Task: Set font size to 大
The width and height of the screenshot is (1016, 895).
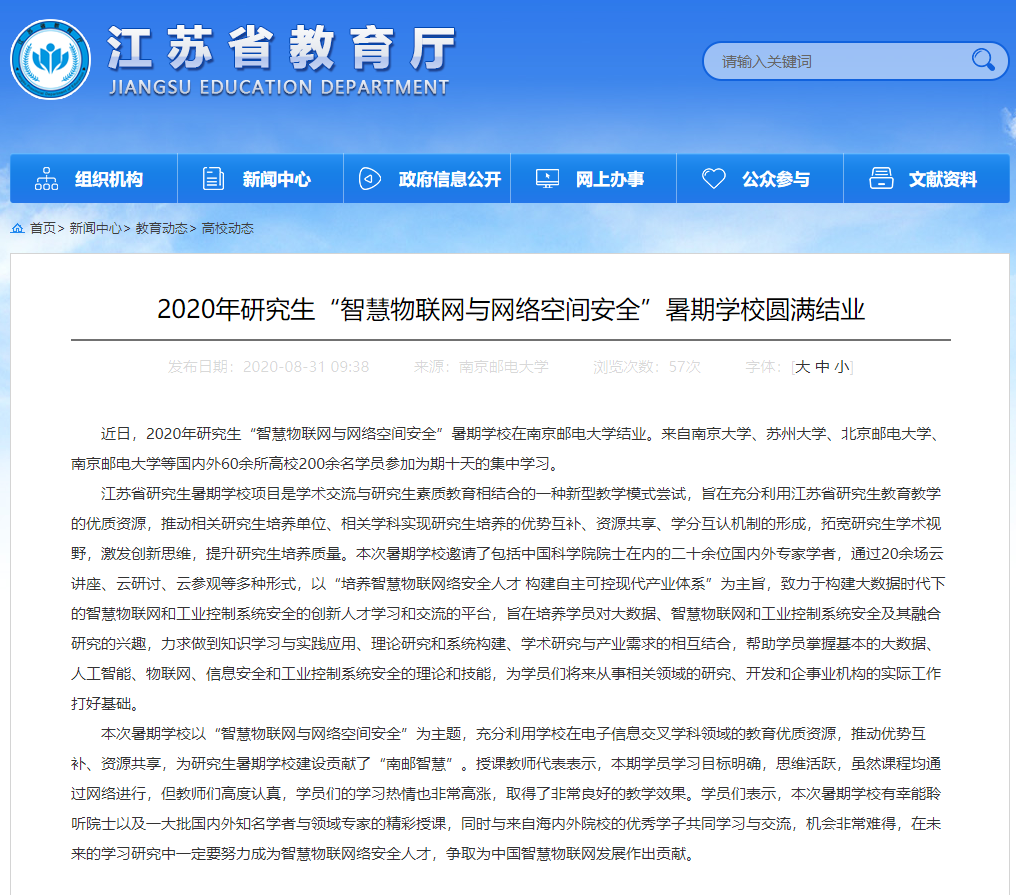Action: 802,367
